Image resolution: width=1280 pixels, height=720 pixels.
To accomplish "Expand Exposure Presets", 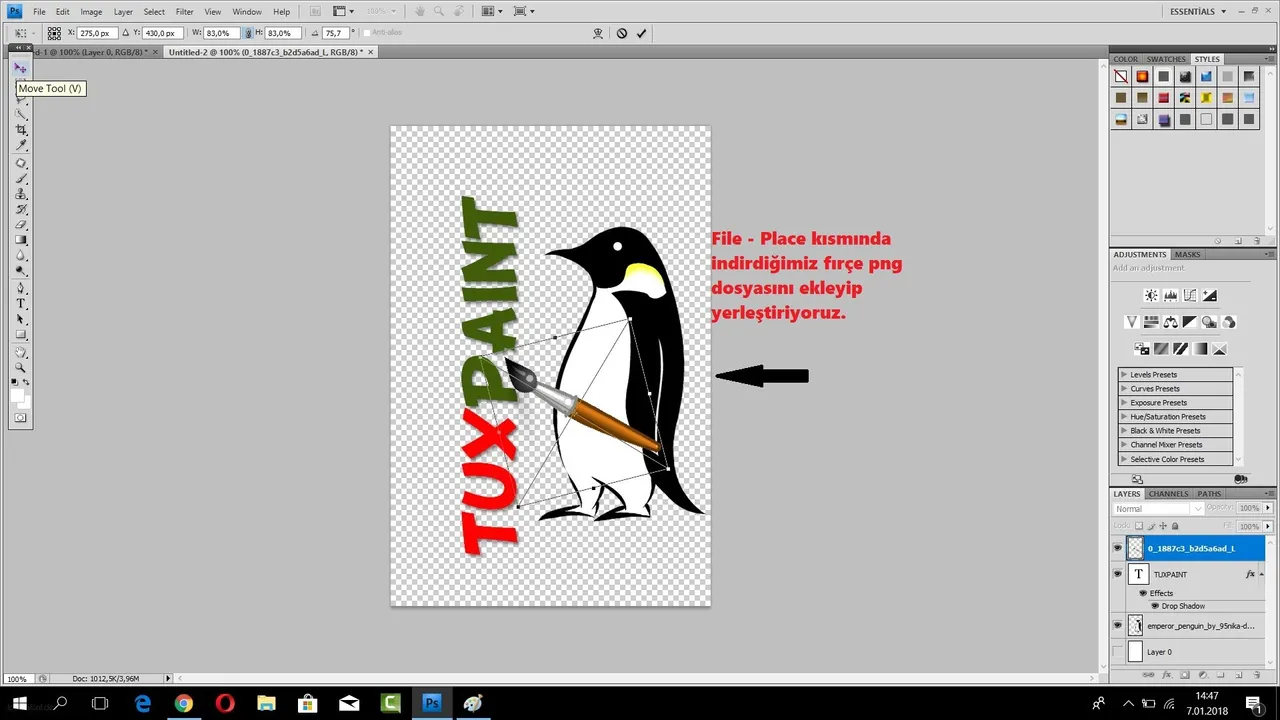I will click(1124, 402).
